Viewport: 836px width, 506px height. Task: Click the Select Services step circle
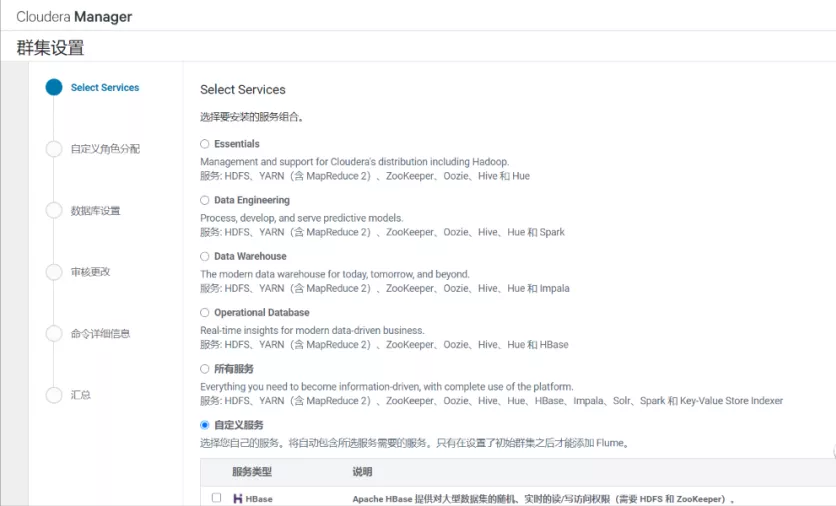pyautogui.click(x=54, y=87)
